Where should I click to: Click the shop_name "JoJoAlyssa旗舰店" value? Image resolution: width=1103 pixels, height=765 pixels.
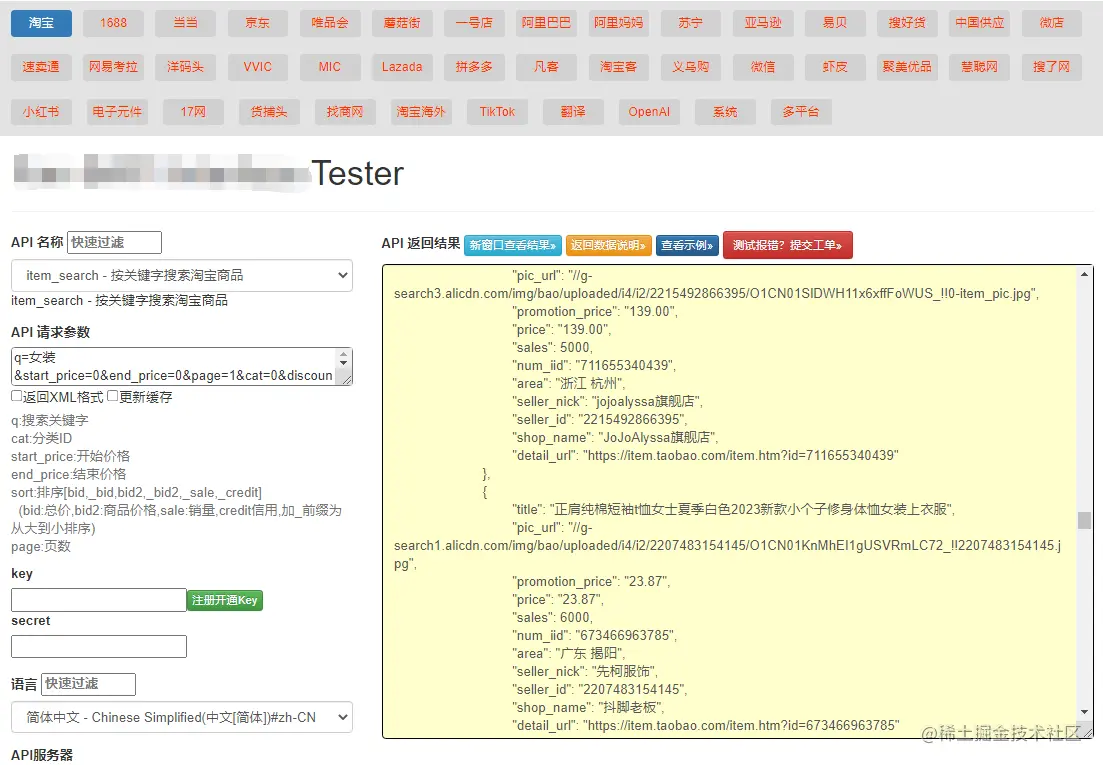(657, 437)
